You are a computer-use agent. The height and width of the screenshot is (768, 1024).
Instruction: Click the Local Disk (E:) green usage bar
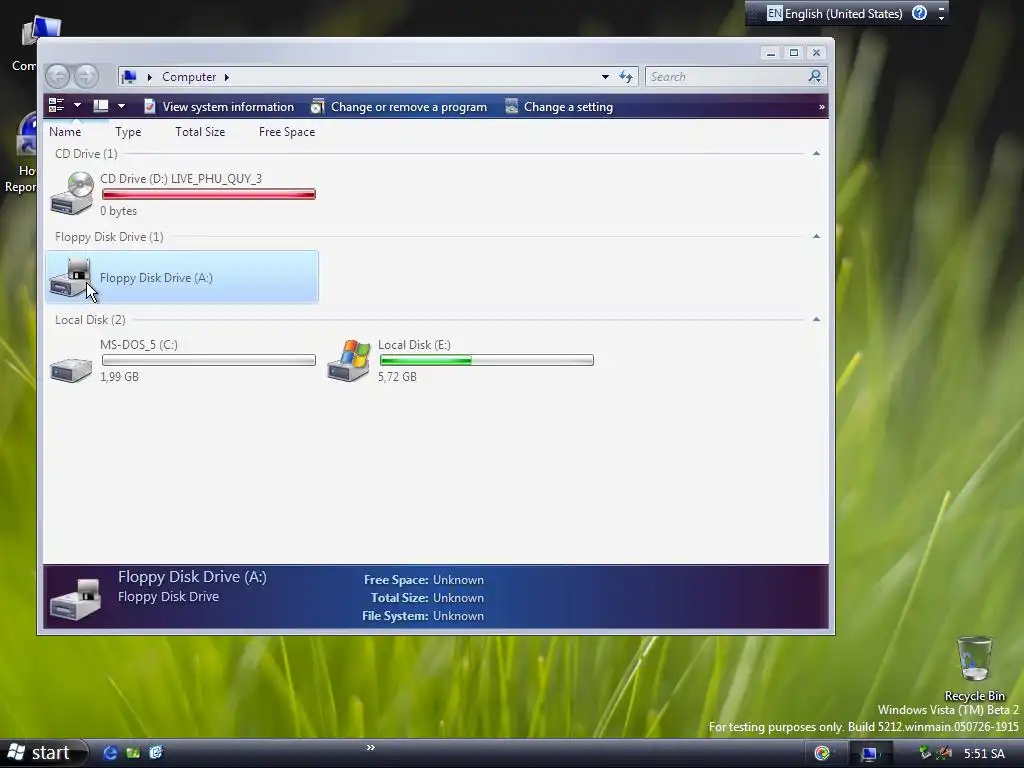(487, 360)
